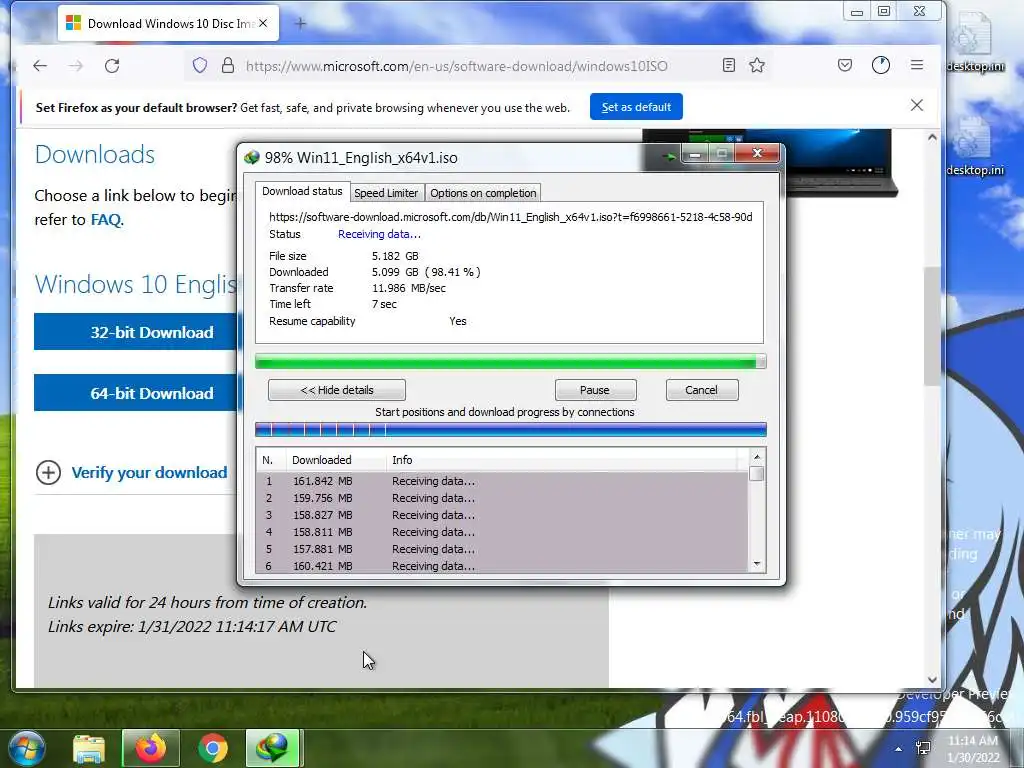
Task: Show hidden system tray icons
Action: click(x=899, y=749)
